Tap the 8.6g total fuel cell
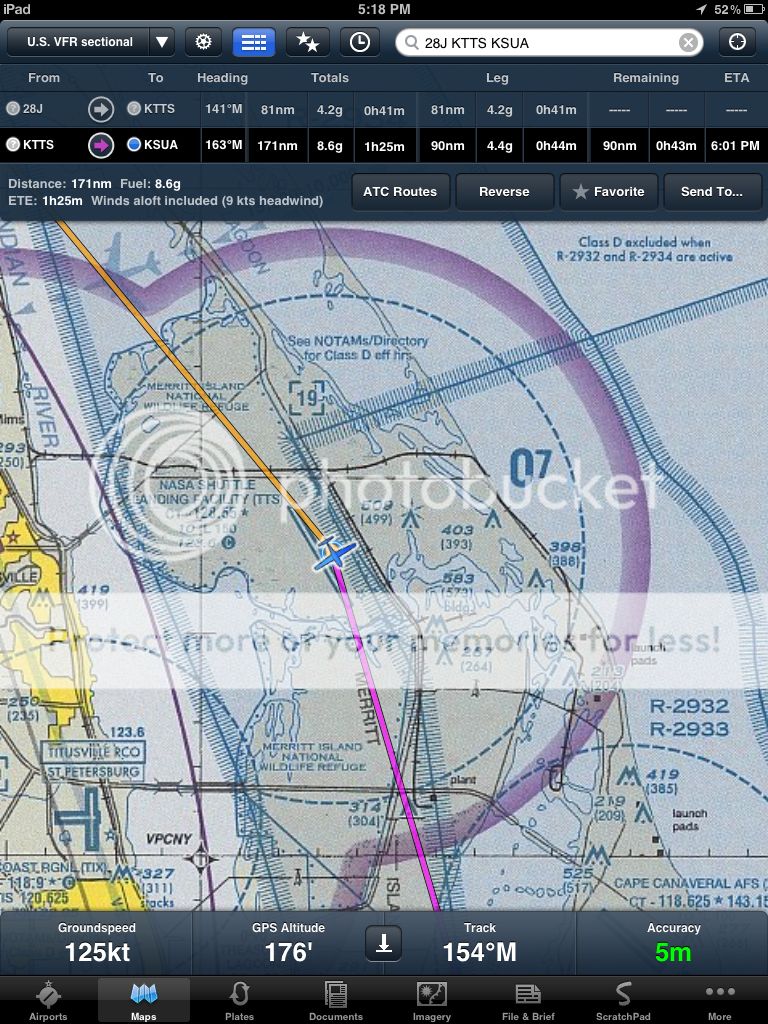768x1024 pixels. pyautogui.click(x=330, y=146)
